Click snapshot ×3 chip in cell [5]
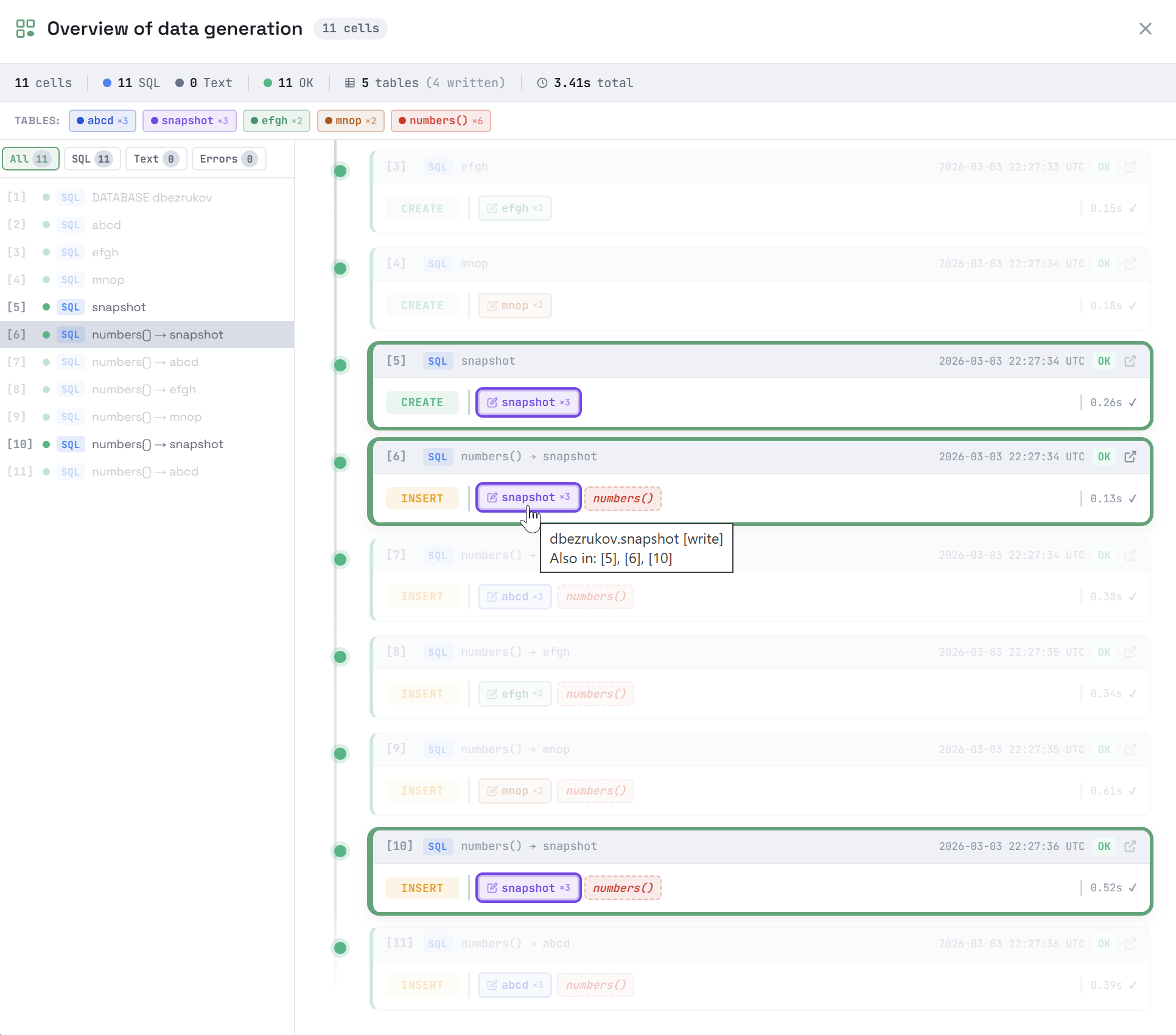The image size is (1176, 1035). click(528, 402)
